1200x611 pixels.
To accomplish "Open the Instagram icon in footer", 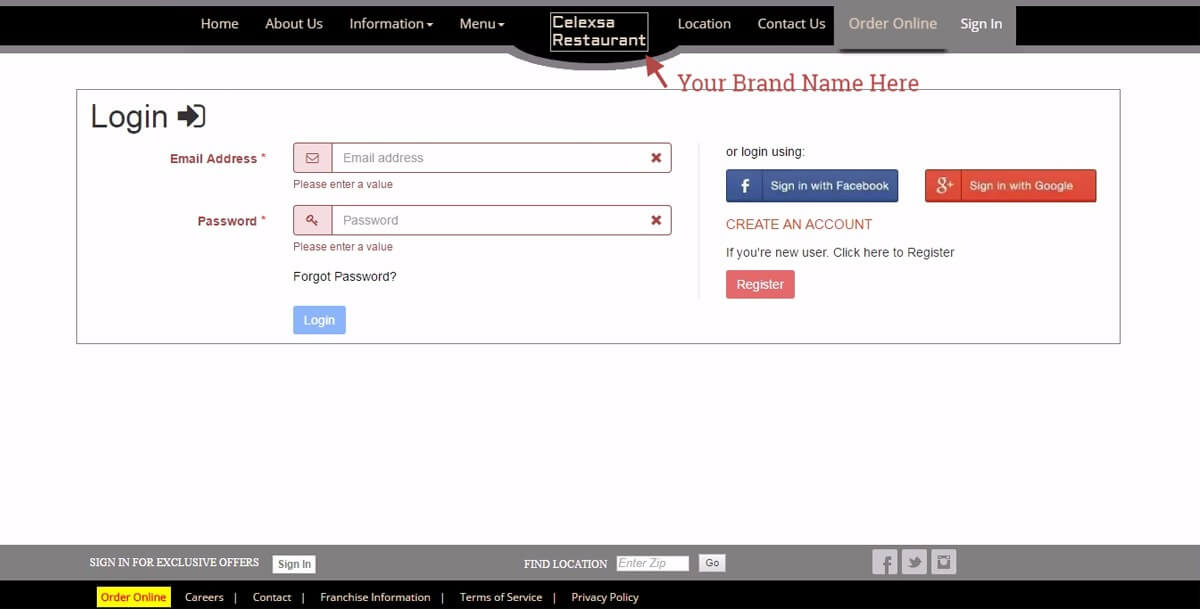I will [944, 562].
